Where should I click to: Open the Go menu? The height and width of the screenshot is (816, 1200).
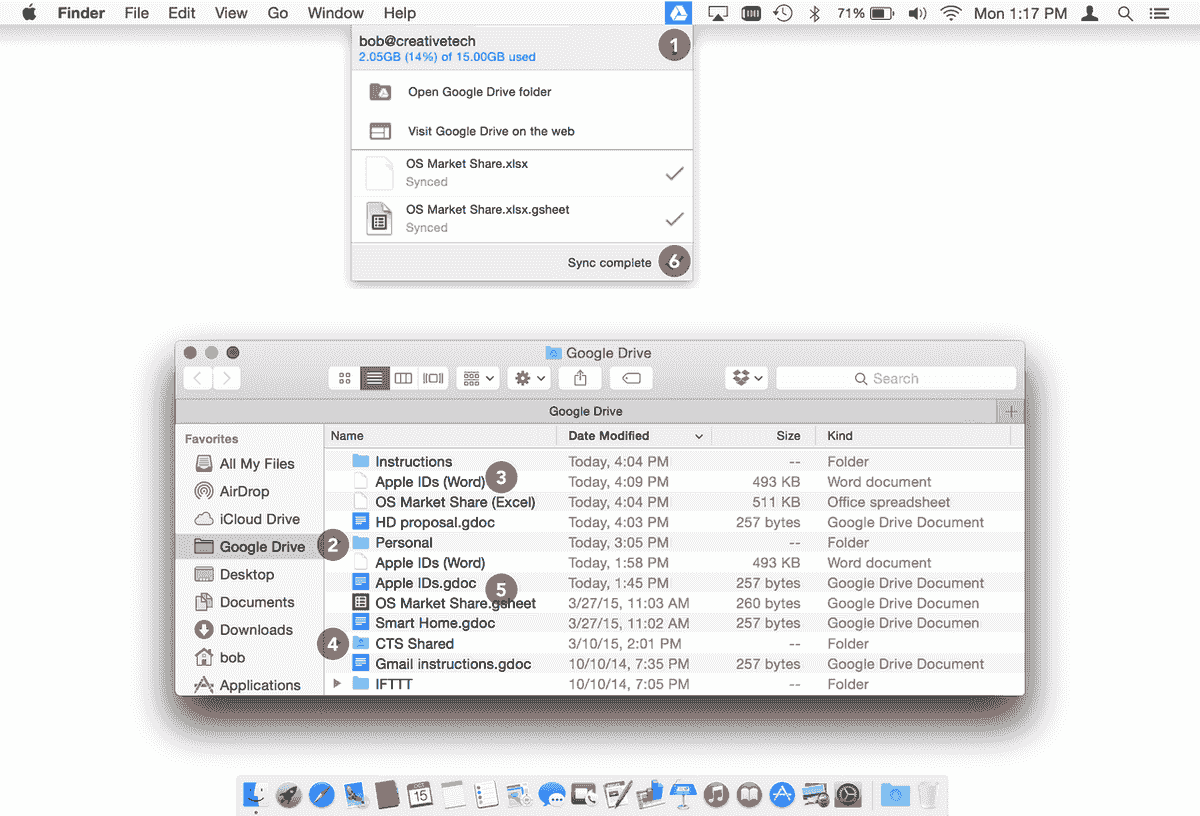tap(277, 13)
